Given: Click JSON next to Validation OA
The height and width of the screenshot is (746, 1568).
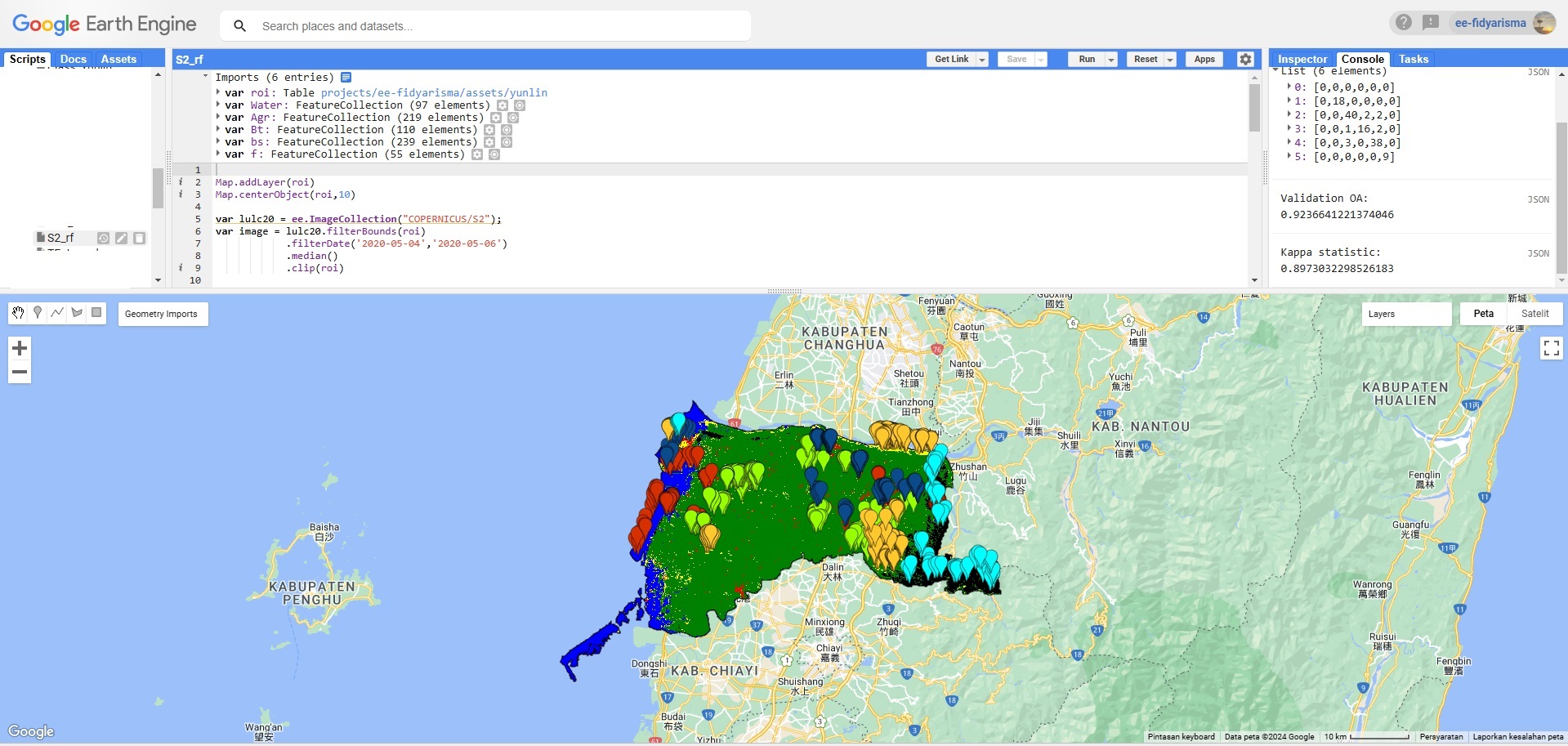Looking at the screenshot, I should click(1539, 199).
